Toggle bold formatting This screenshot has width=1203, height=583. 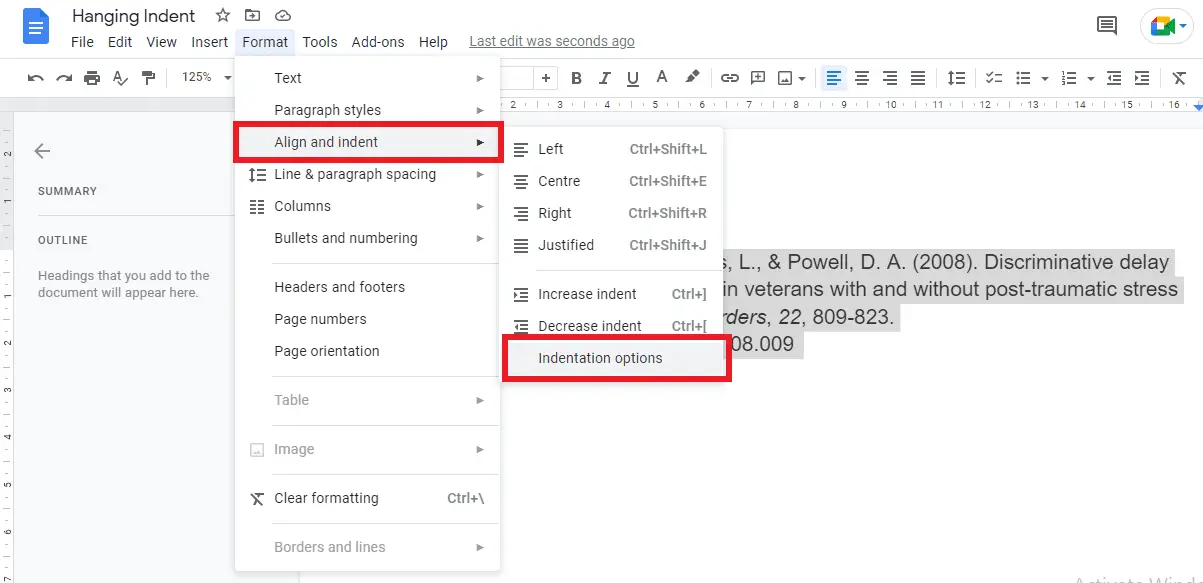pyautogui.click(x=575, y=77)
